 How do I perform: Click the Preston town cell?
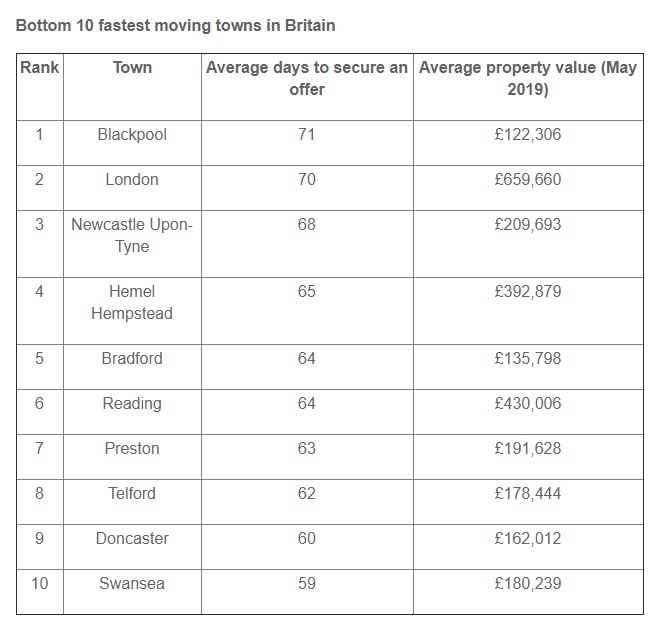click(x=132, y=448)
